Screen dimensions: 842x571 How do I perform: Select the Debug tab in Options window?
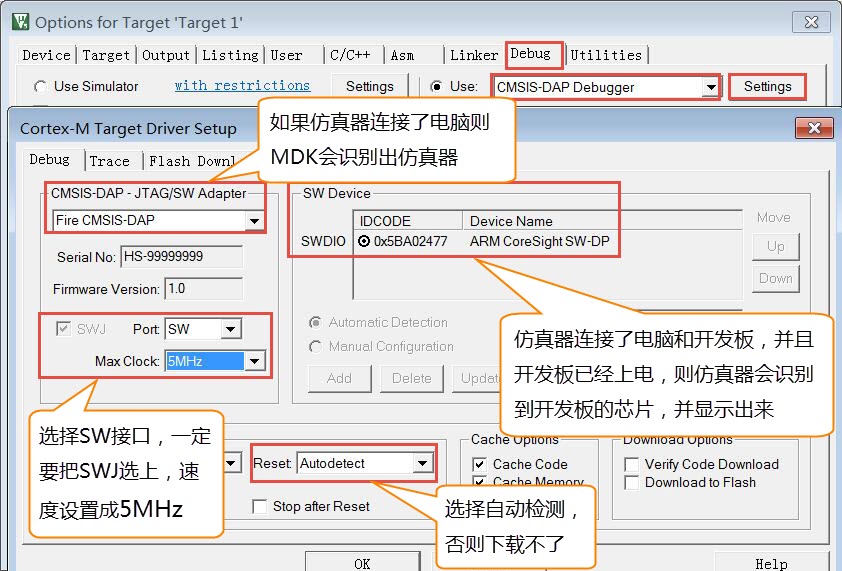531,54
